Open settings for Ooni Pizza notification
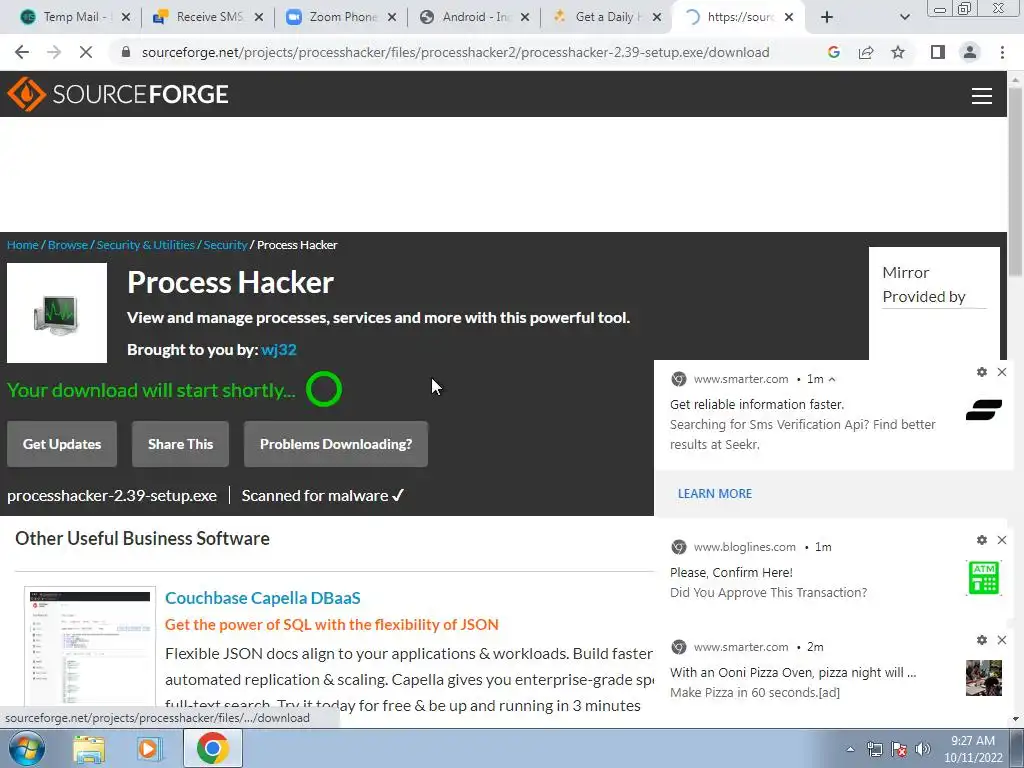Image resolution: width=1024 pixels, height=768 pixels. click(982, 640)
